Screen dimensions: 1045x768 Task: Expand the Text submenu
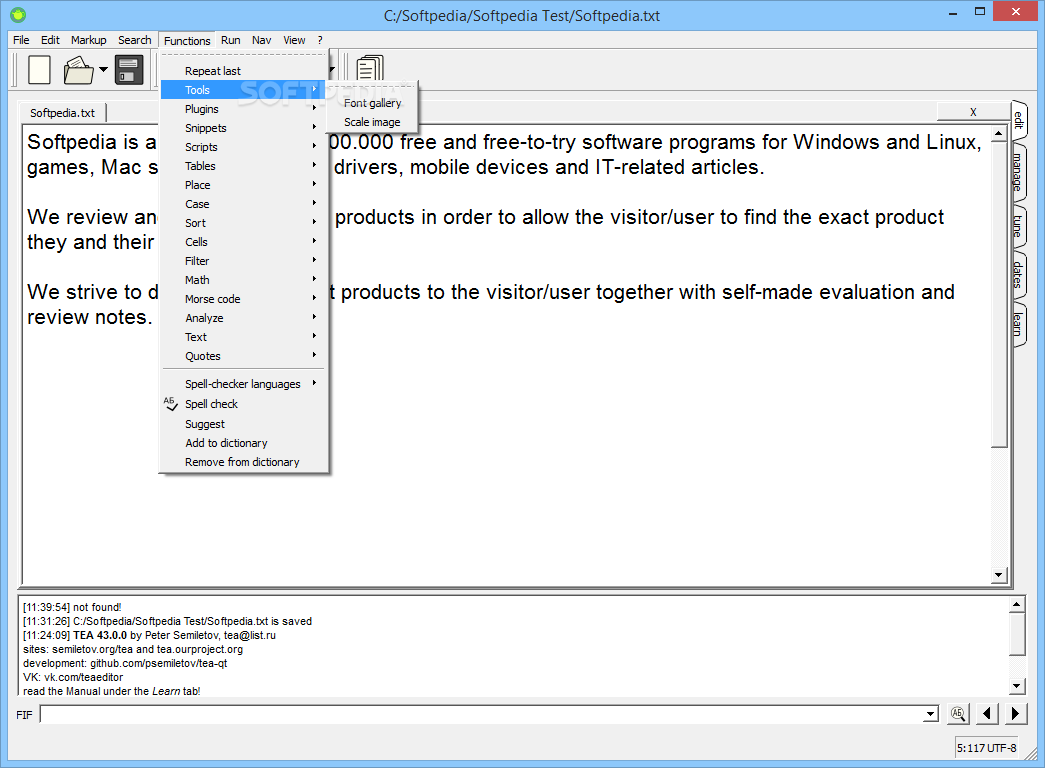pos(244,337)
